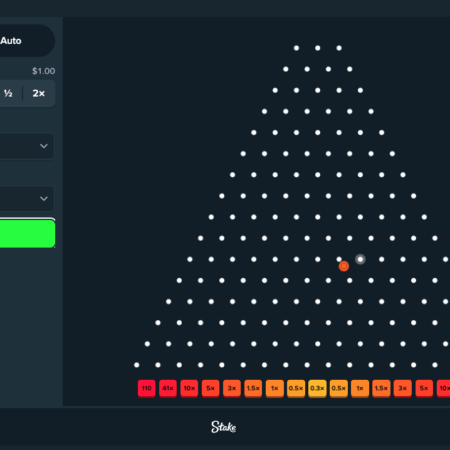
Task: Click the glowing highlighted peg beside the ball
Action: (x=360, y=259)
